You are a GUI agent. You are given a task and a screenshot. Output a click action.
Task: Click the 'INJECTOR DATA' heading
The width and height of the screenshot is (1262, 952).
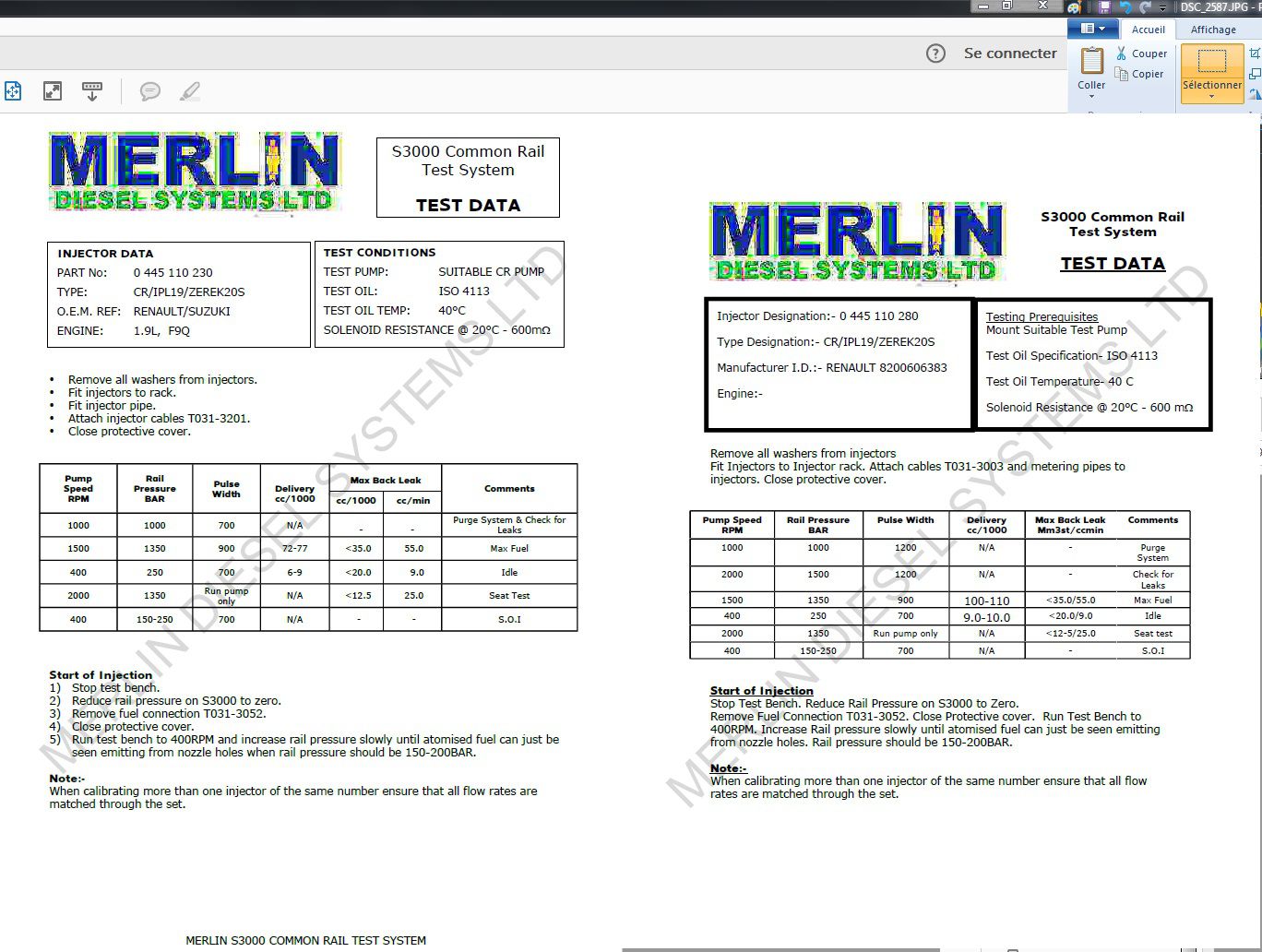coord(105,254)
